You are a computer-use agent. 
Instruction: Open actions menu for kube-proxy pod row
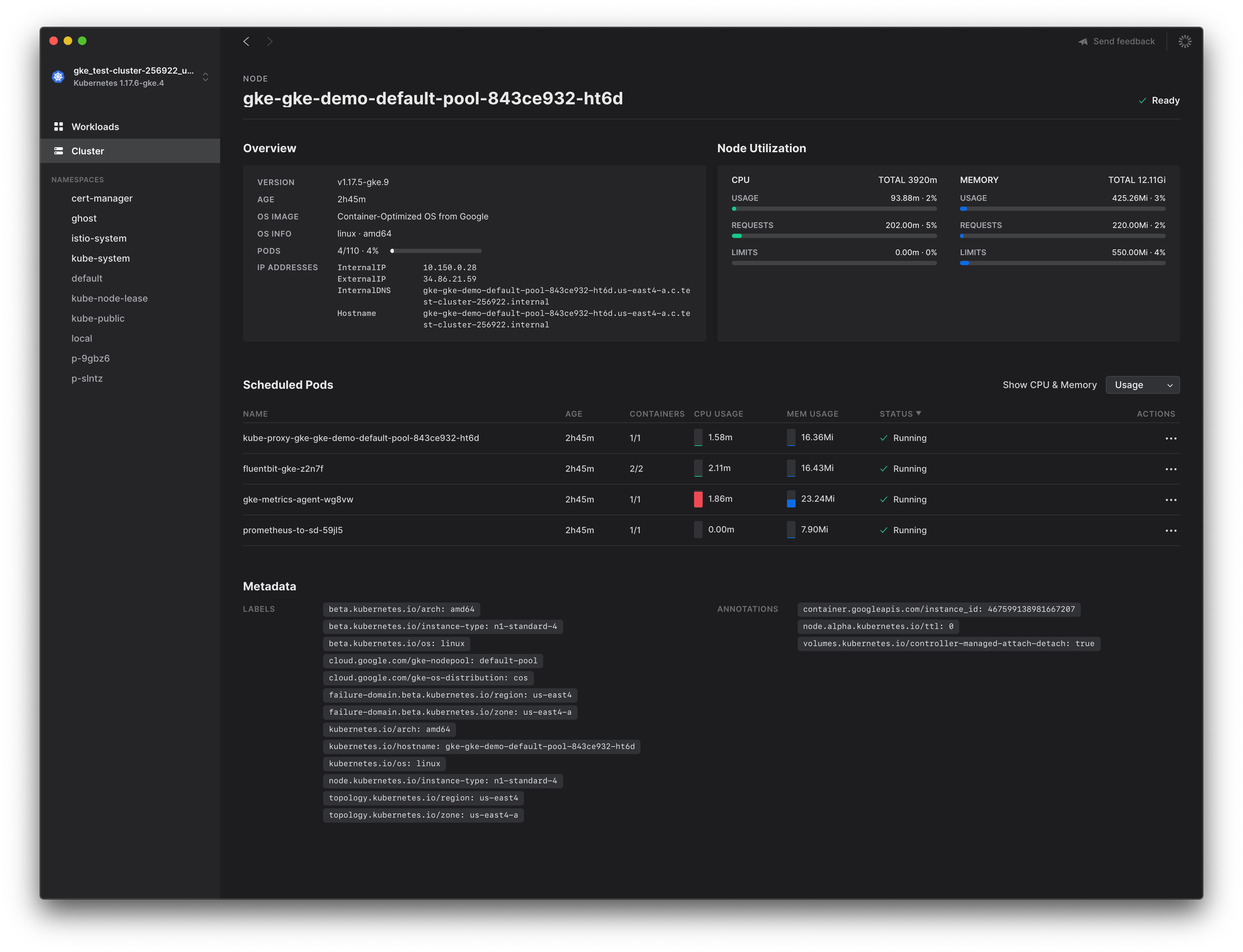click(1170, 438)
